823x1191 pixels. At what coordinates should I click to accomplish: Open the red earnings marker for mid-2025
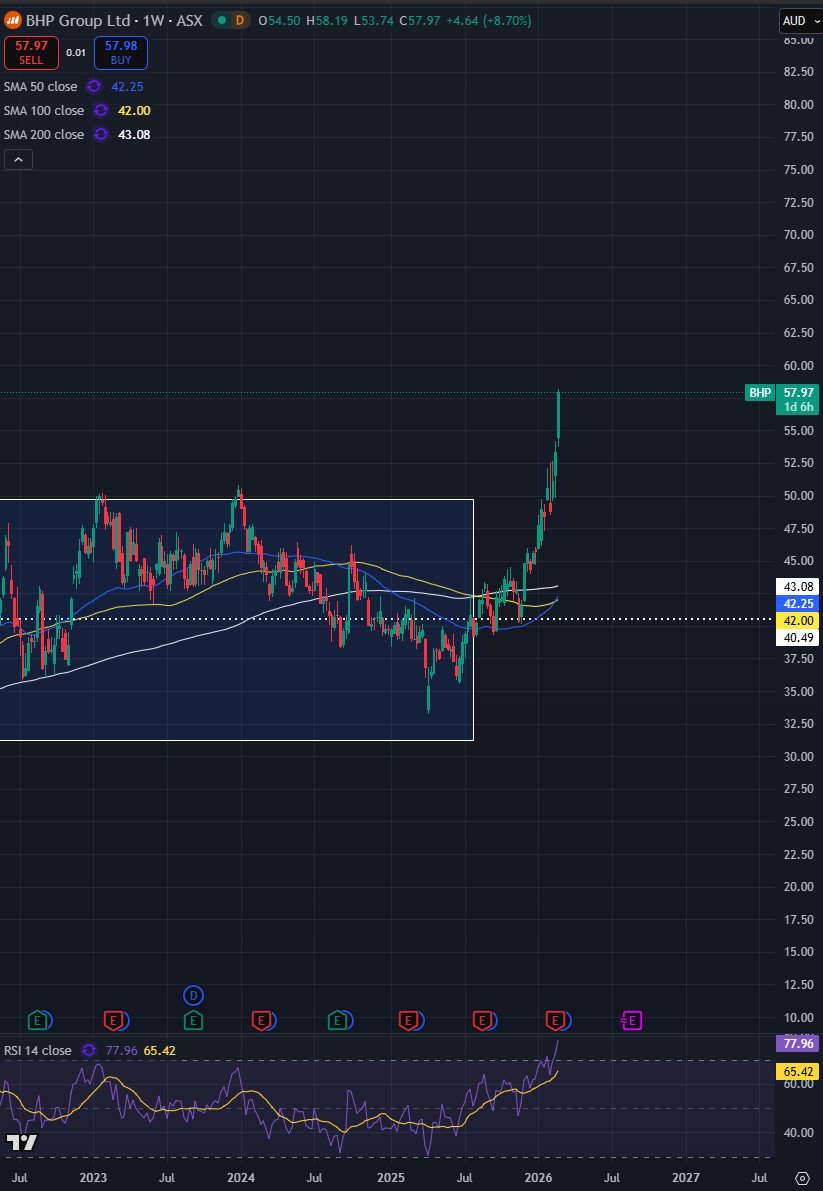tap(482, 1020)
